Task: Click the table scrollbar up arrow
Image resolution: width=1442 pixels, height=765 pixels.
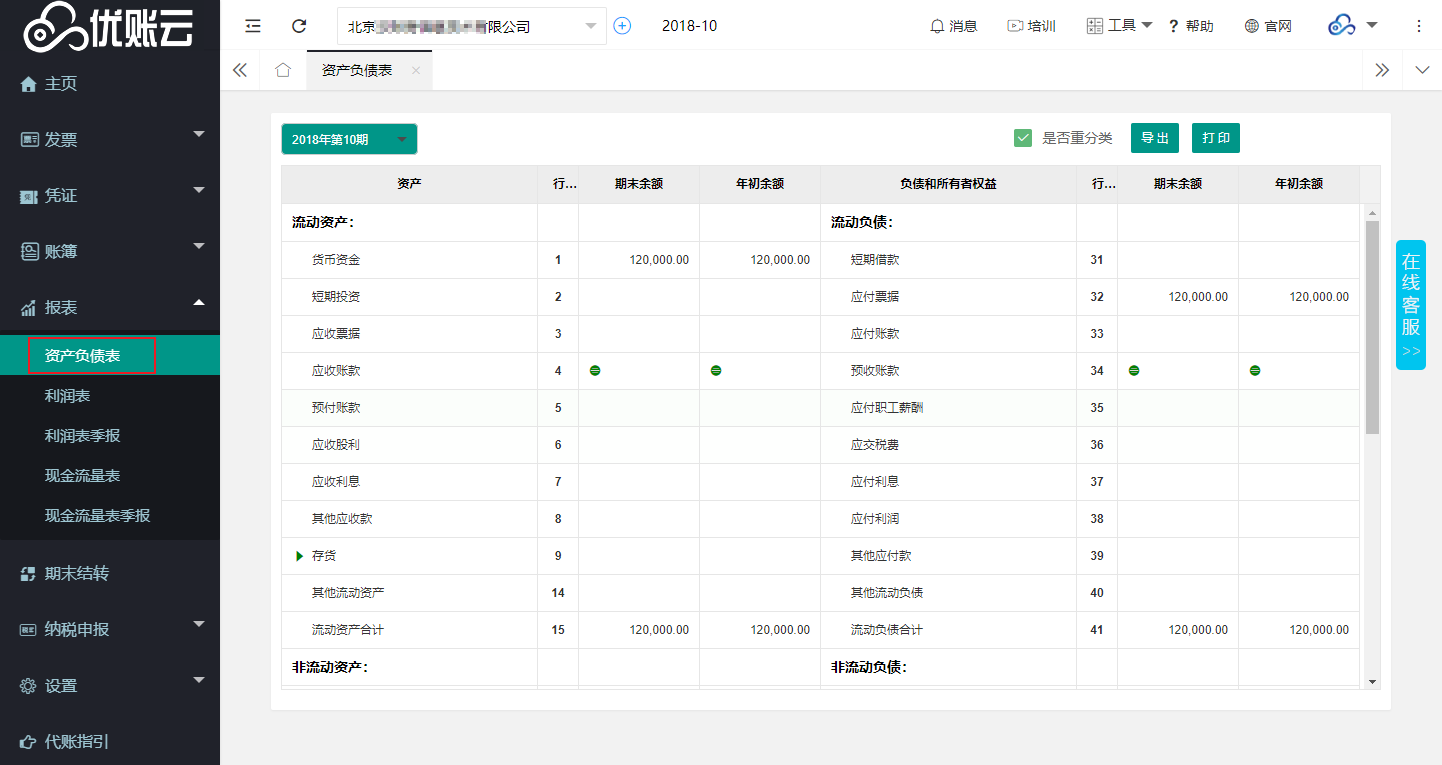Action: coord(1372,213)
